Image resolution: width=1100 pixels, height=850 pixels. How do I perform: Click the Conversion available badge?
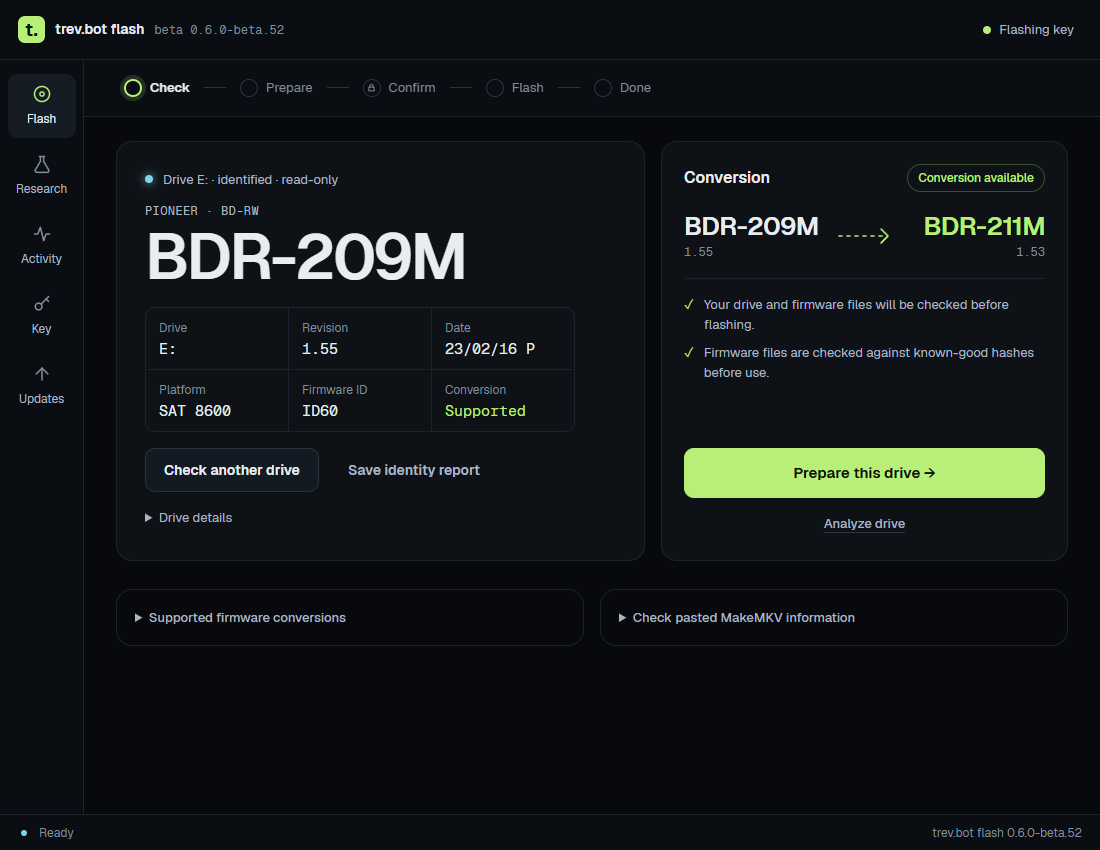(x=976, y=177)
